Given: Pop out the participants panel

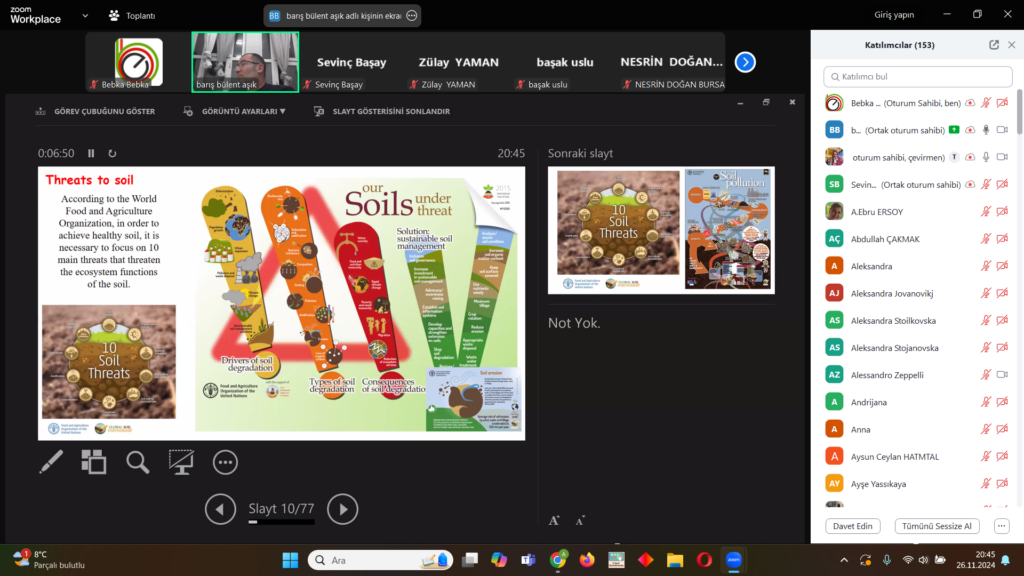Looking at the screenshot, I should [993, 45].
